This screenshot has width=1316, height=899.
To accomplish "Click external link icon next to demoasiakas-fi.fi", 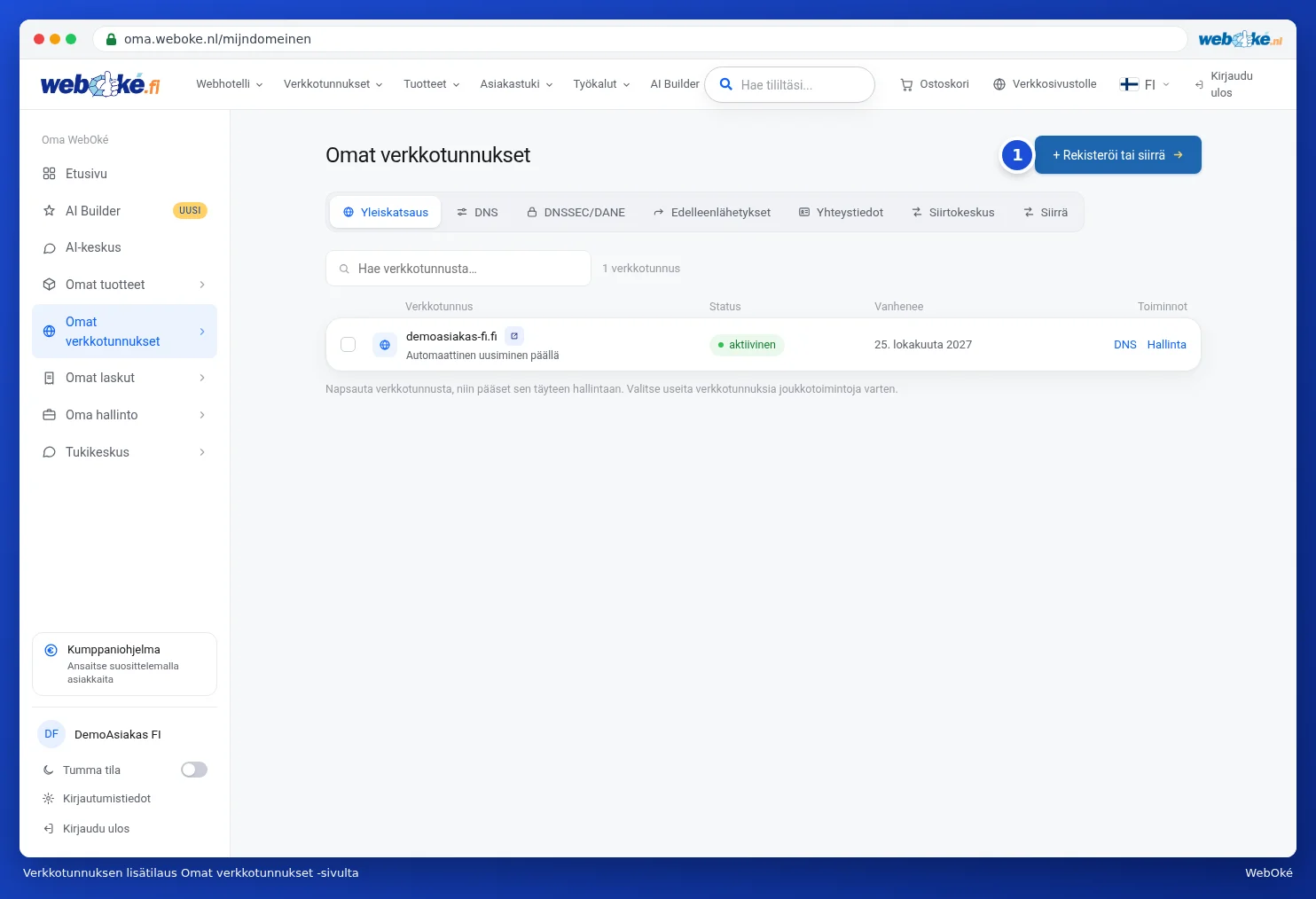I will 514,336.
